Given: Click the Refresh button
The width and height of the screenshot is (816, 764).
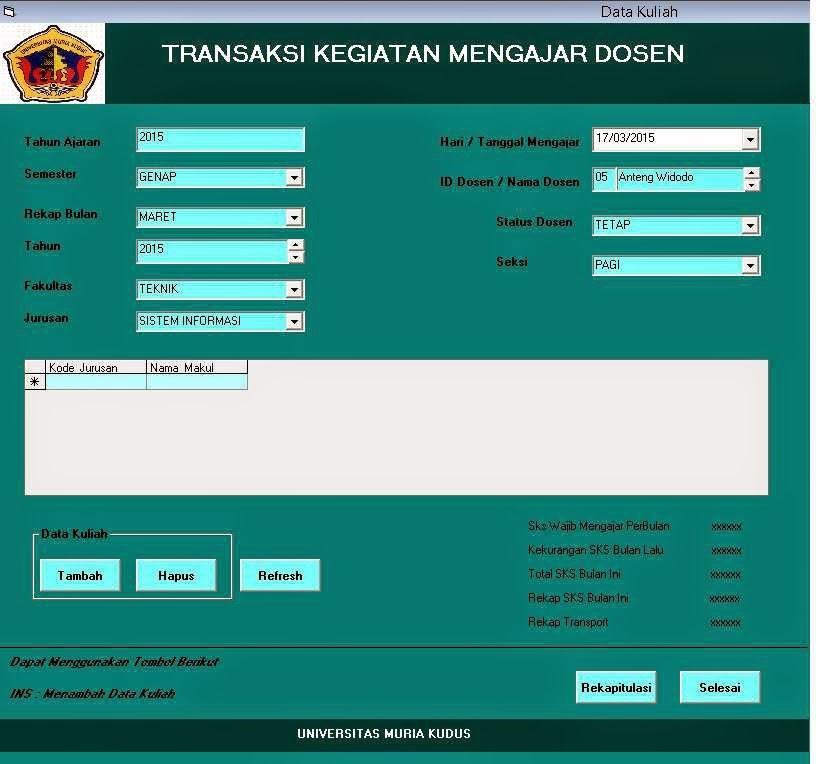Looking at the screenshot, I should [280, 575].
